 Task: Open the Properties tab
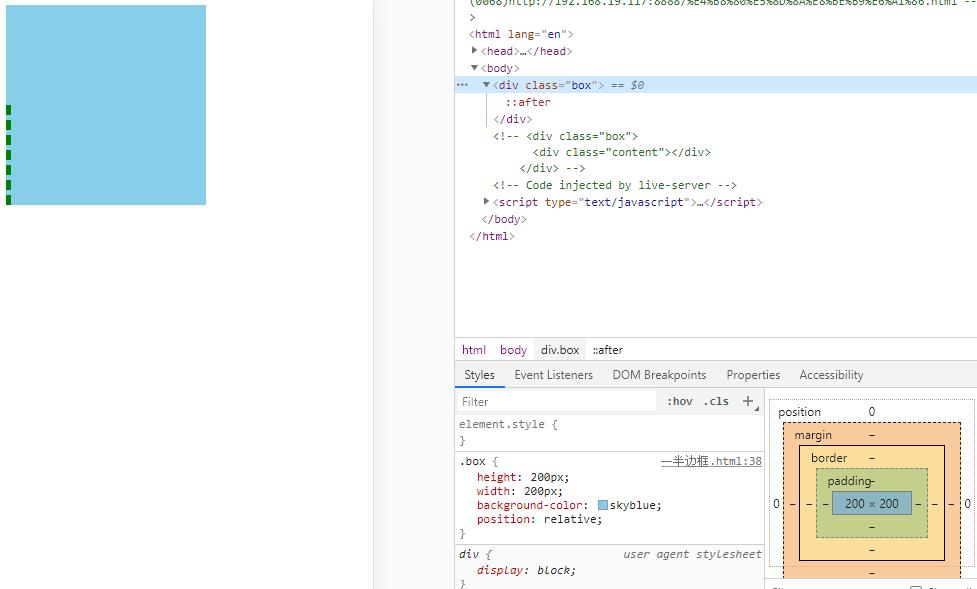tap(753, 375)
